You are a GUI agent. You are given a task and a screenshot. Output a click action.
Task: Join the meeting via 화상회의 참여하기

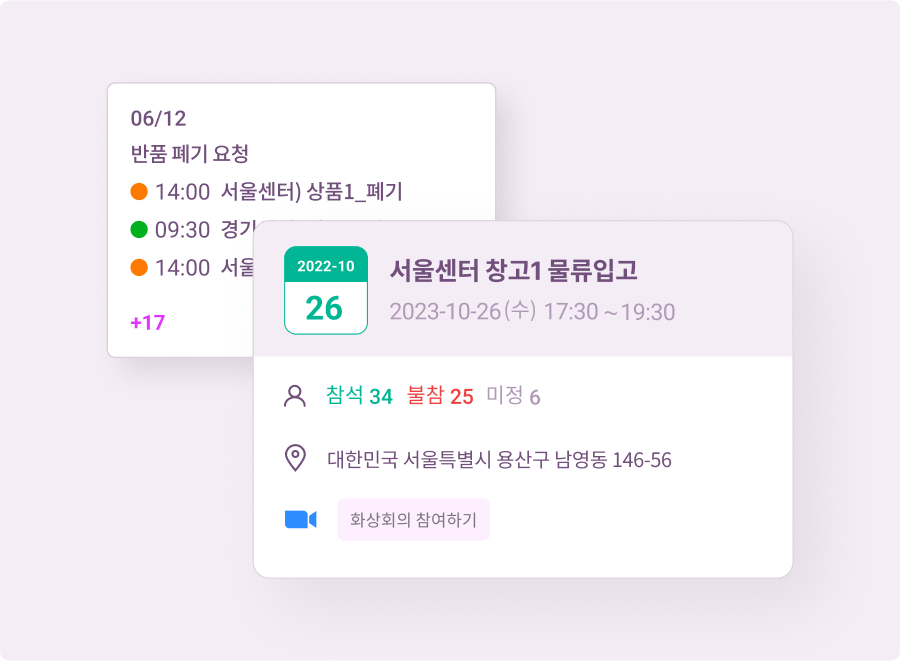click(x=413, y=520)
